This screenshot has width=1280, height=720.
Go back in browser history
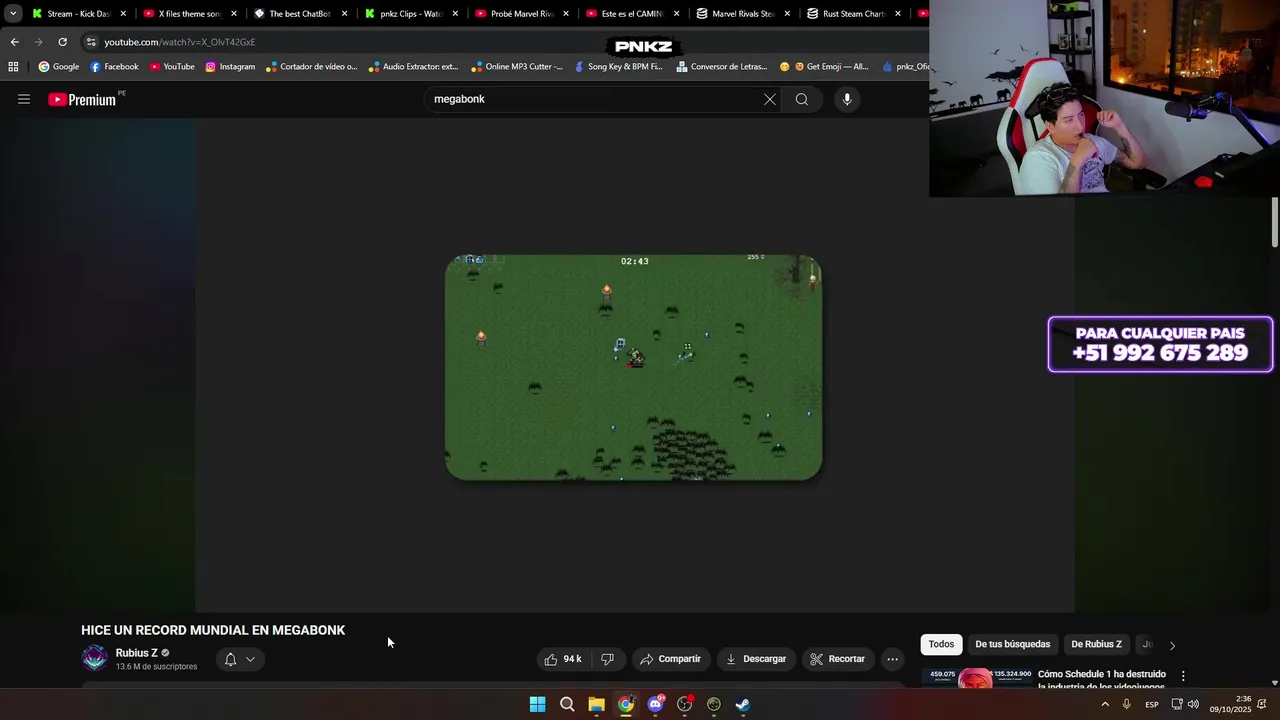pyautogui.click(x=14, y=42)
